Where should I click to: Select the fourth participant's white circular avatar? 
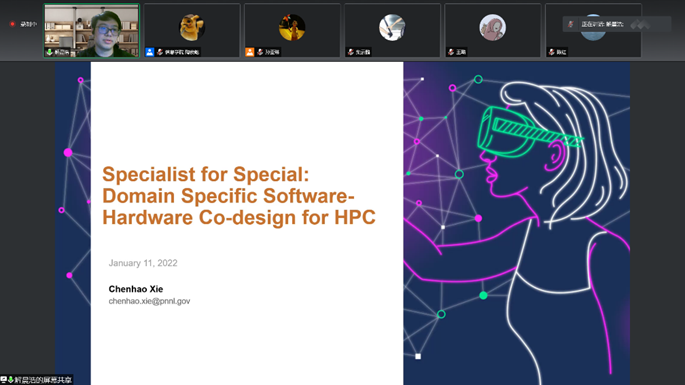pyautogui.click(x=392, y=27)
